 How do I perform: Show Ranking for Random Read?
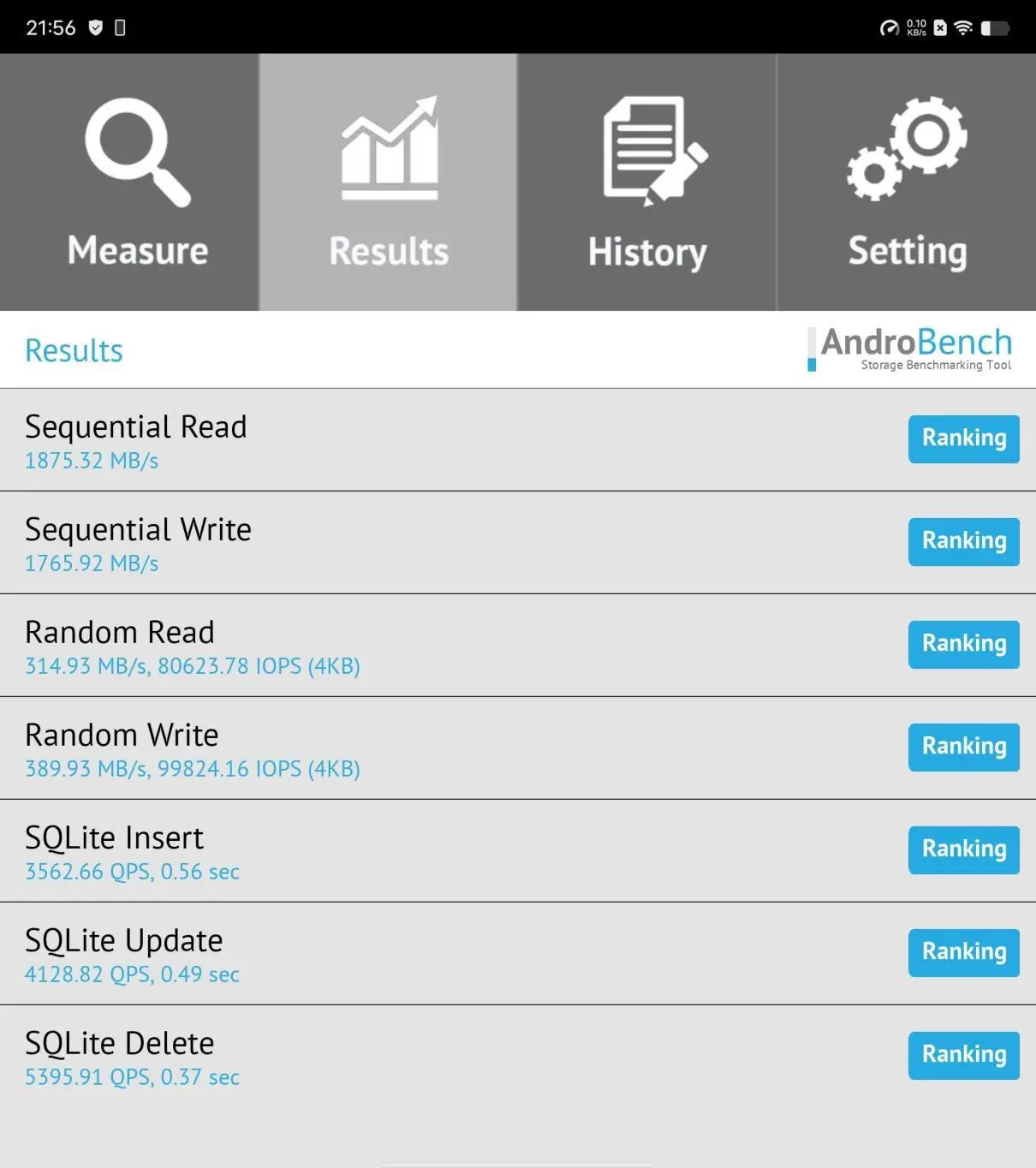pos(963,644)
